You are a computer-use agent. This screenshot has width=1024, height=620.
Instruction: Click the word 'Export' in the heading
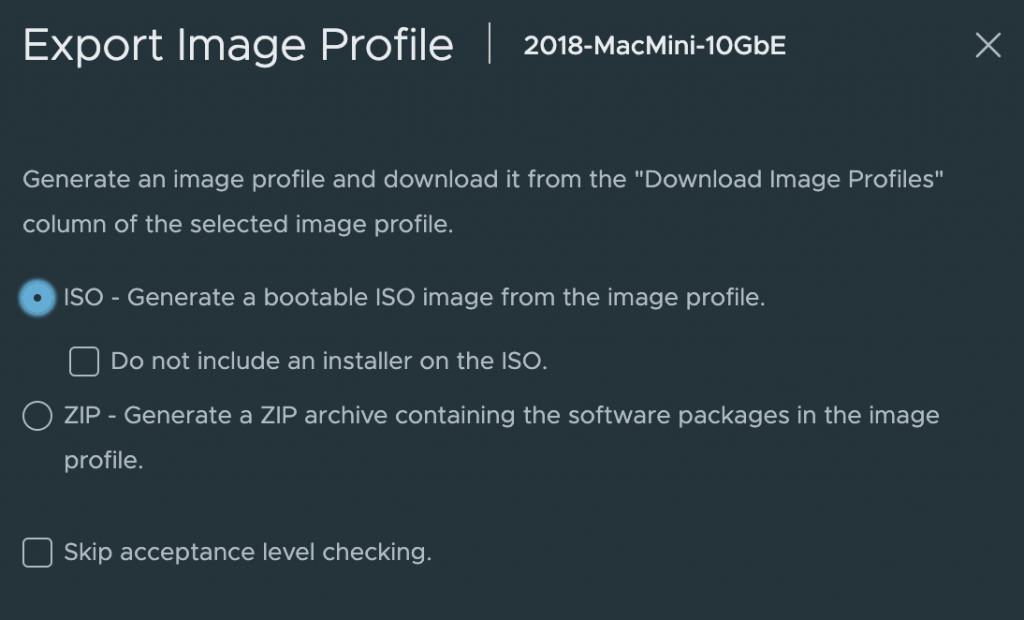(85, 46)
